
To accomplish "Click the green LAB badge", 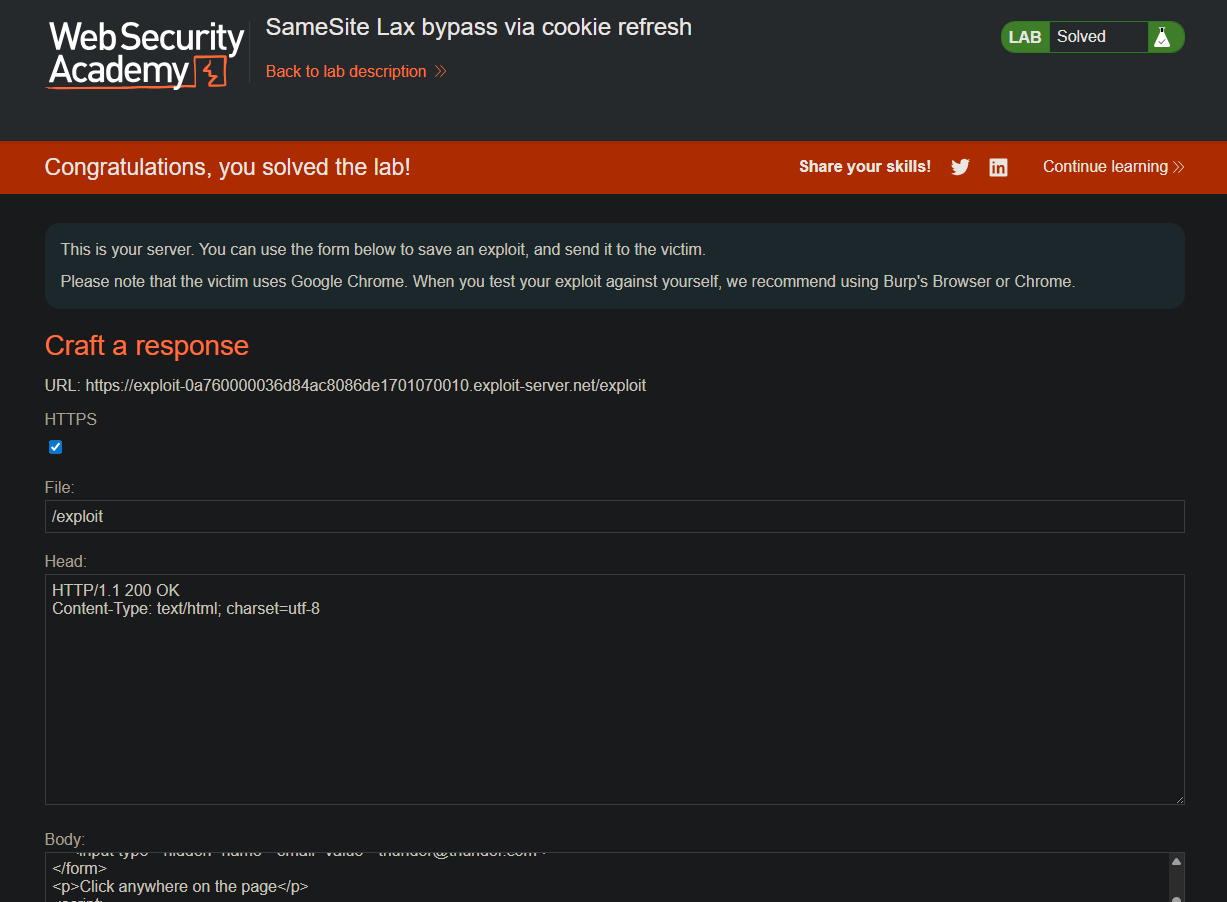I will point(1025,37).
